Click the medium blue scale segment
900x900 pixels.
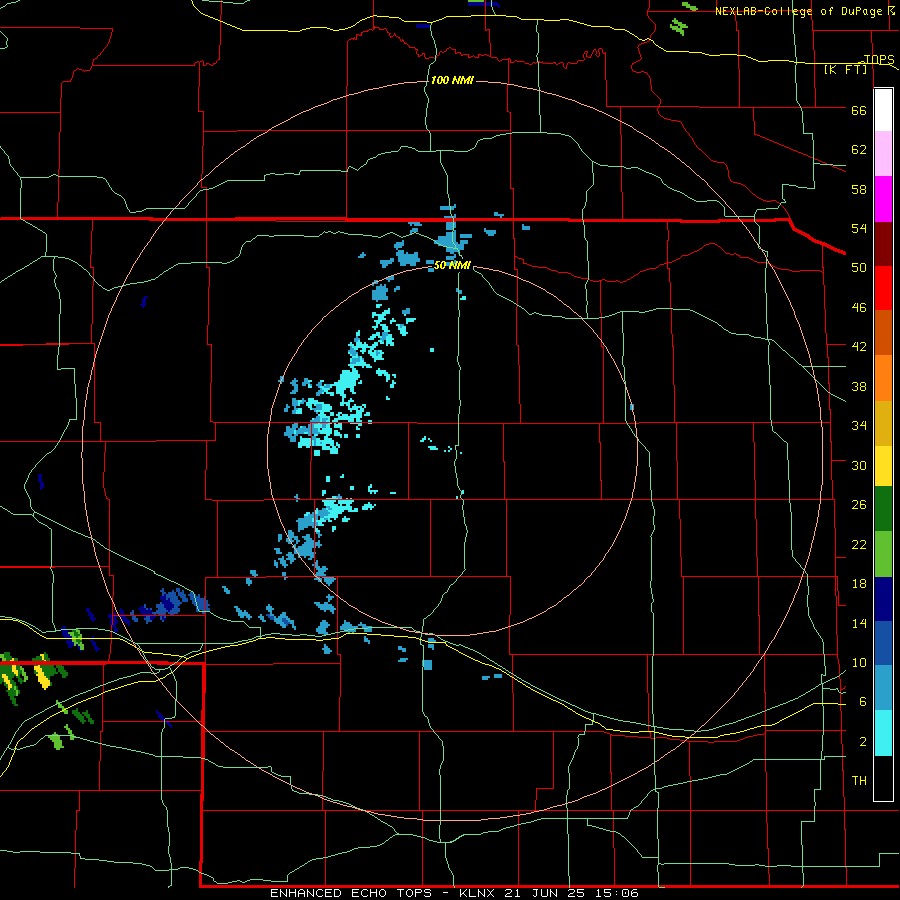point(883,643)
